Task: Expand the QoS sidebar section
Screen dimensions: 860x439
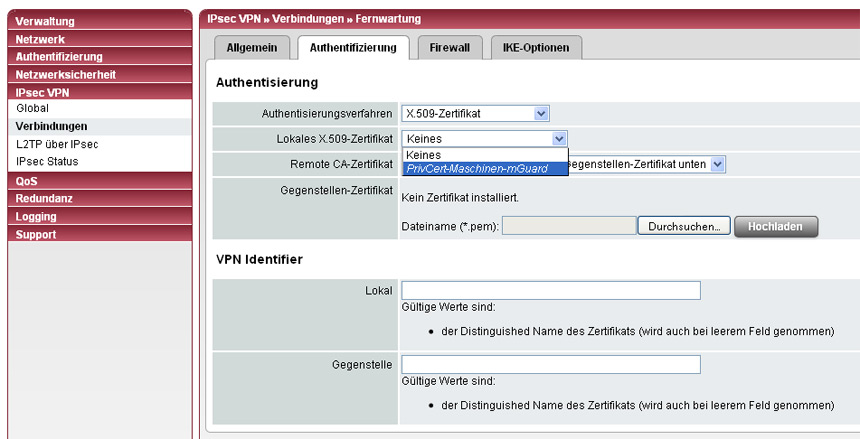Action: (27, 181)
